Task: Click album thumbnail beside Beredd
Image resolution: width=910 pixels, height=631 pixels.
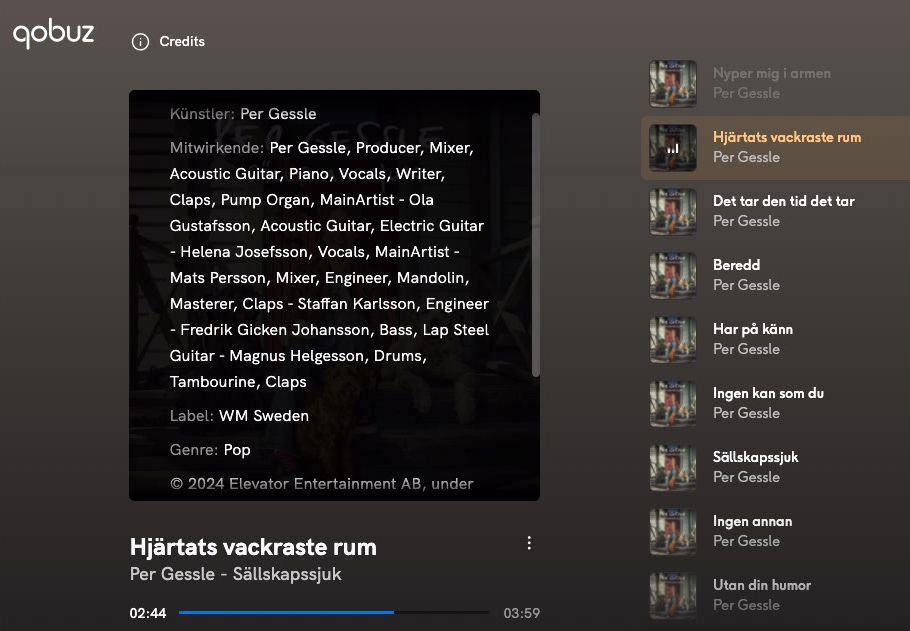Action: (673, 276)
